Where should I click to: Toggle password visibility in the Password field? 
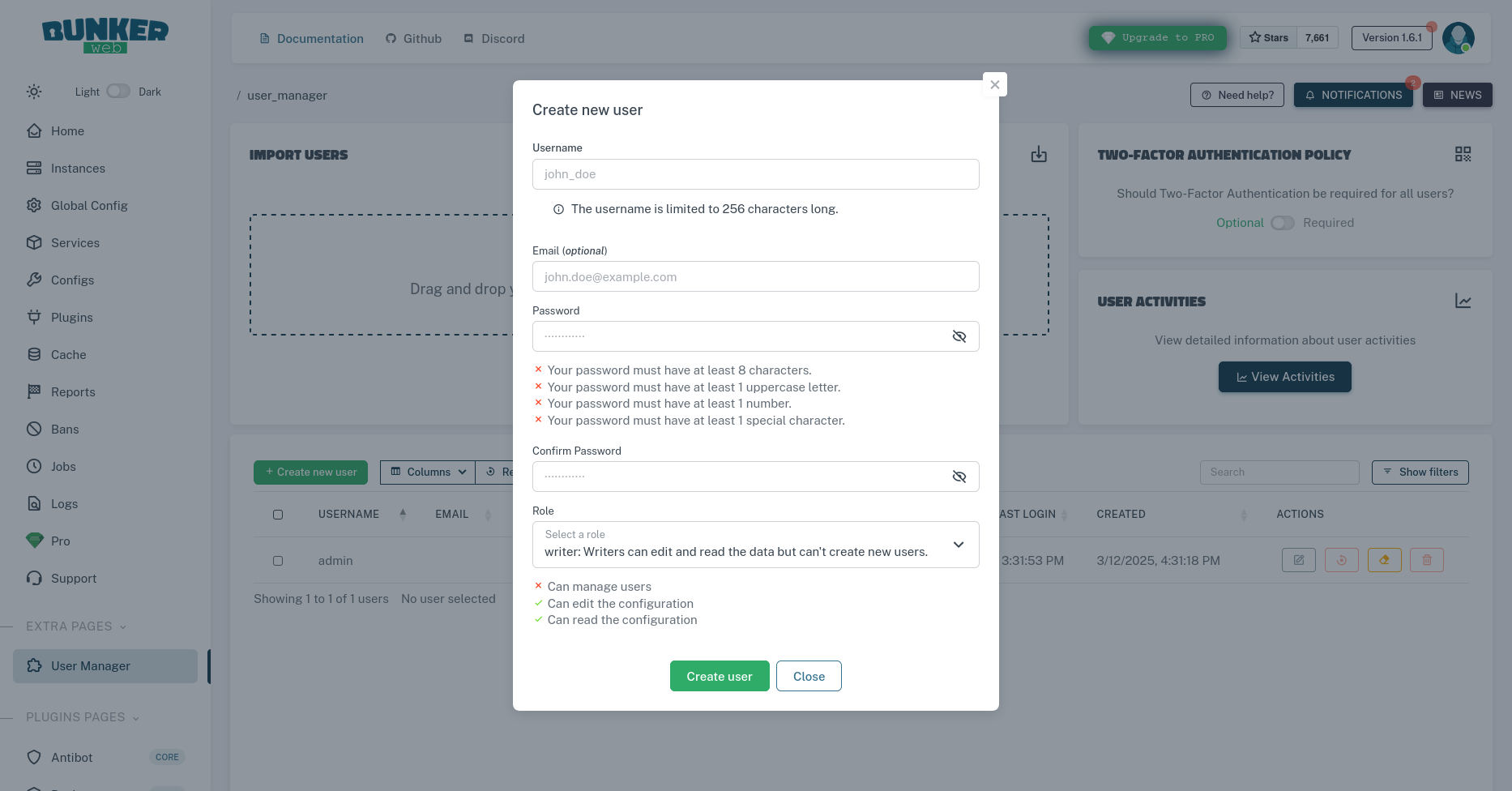pyautogui.click(x=959, y=336)
